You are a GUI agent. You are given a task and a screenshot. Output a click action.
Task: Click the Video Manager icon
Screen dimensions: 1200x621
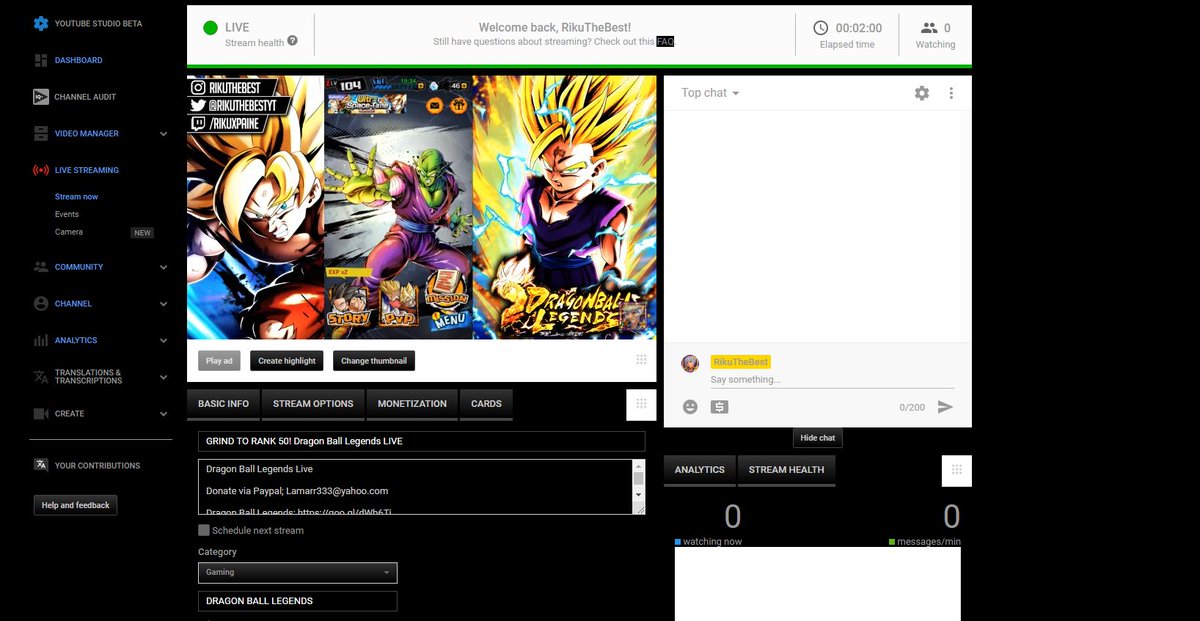click(41, 133)
